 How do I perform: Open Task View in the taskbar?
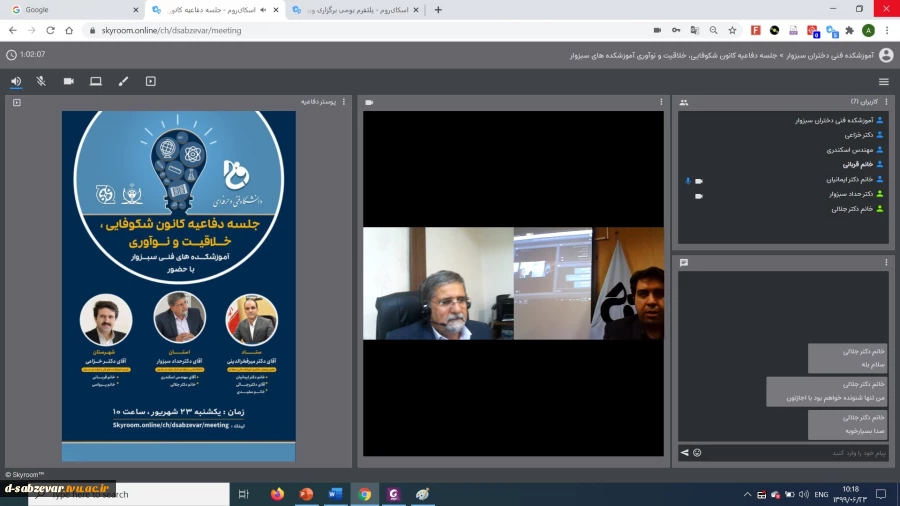click(243, 494)
